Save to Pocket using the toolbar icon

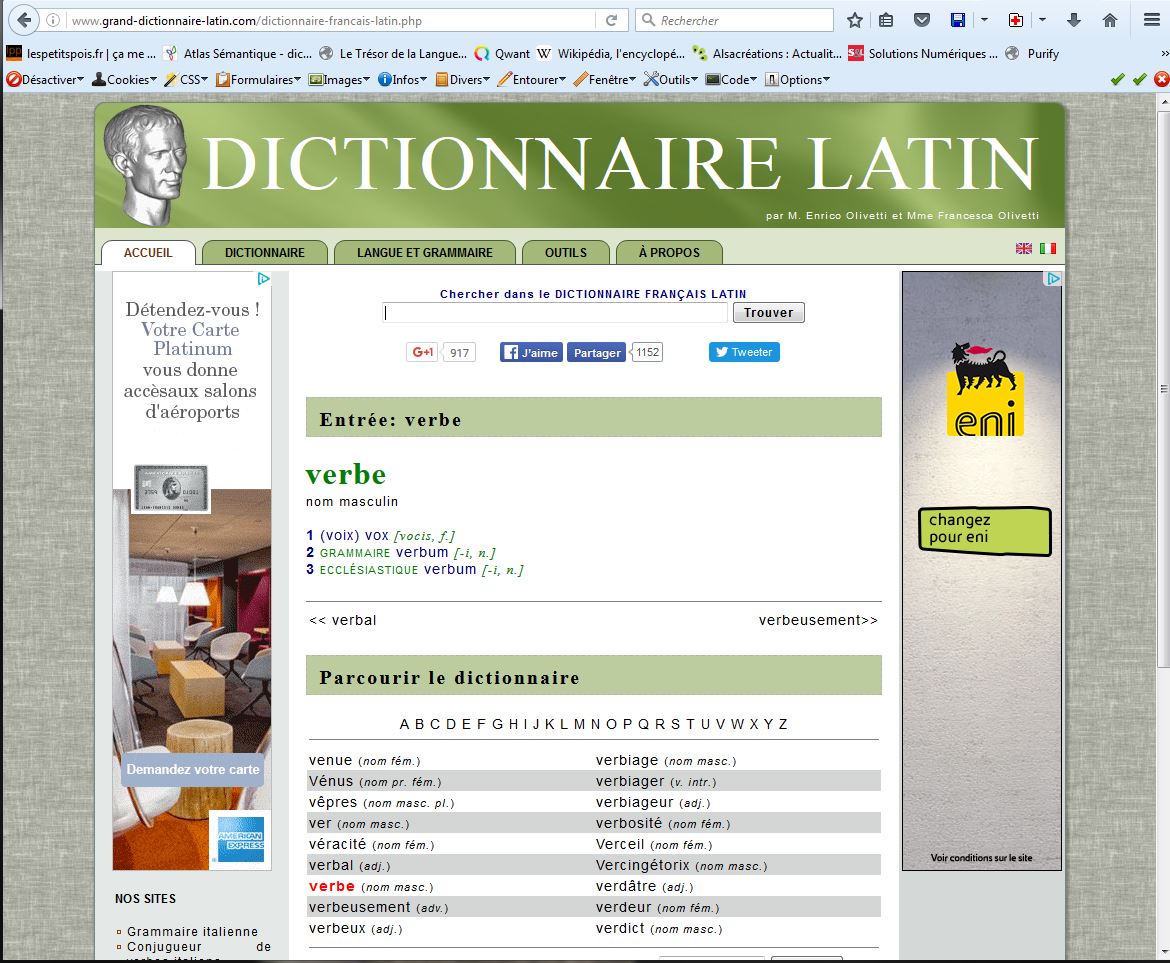click(923, 20)
